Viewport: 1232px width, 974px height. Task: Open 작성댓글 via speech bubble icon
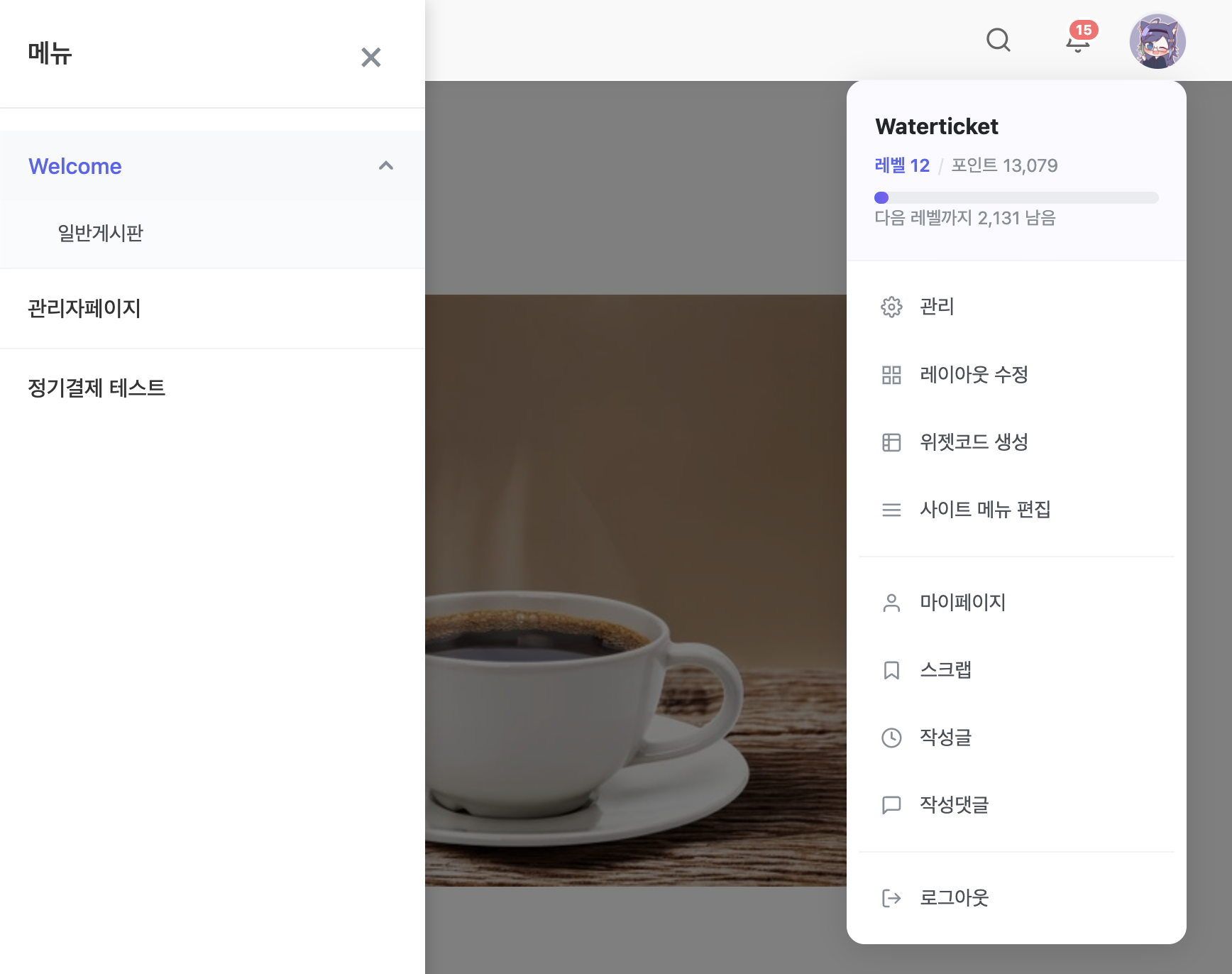pos(891,805)
